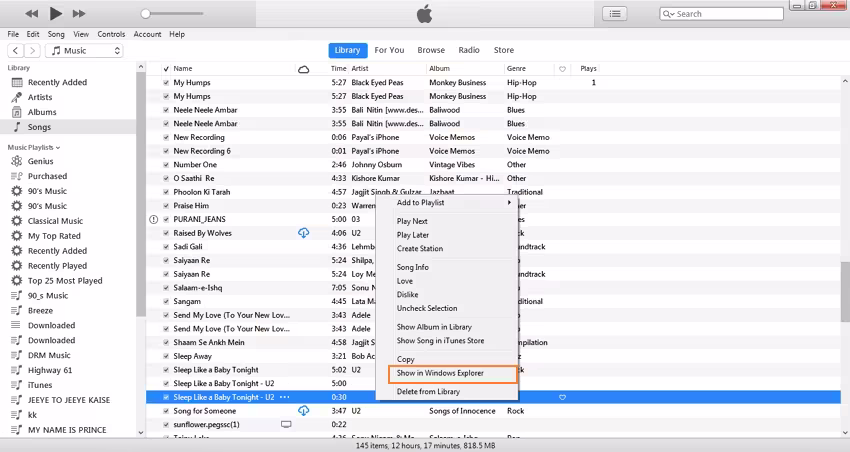Click the cloud column header icon
Viewport: 850px width, 452px height.
(x=304, y=69)
